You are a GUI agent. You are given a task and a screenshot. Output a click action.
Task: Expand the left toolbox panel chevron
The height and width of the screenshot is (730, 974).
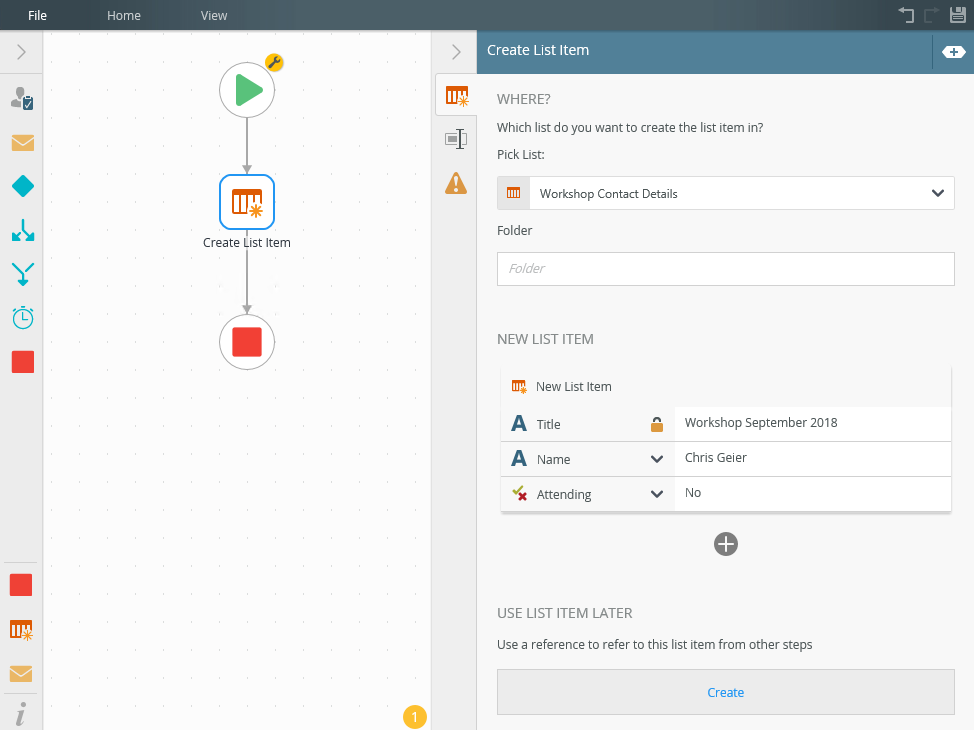click(x=21, y=52)
